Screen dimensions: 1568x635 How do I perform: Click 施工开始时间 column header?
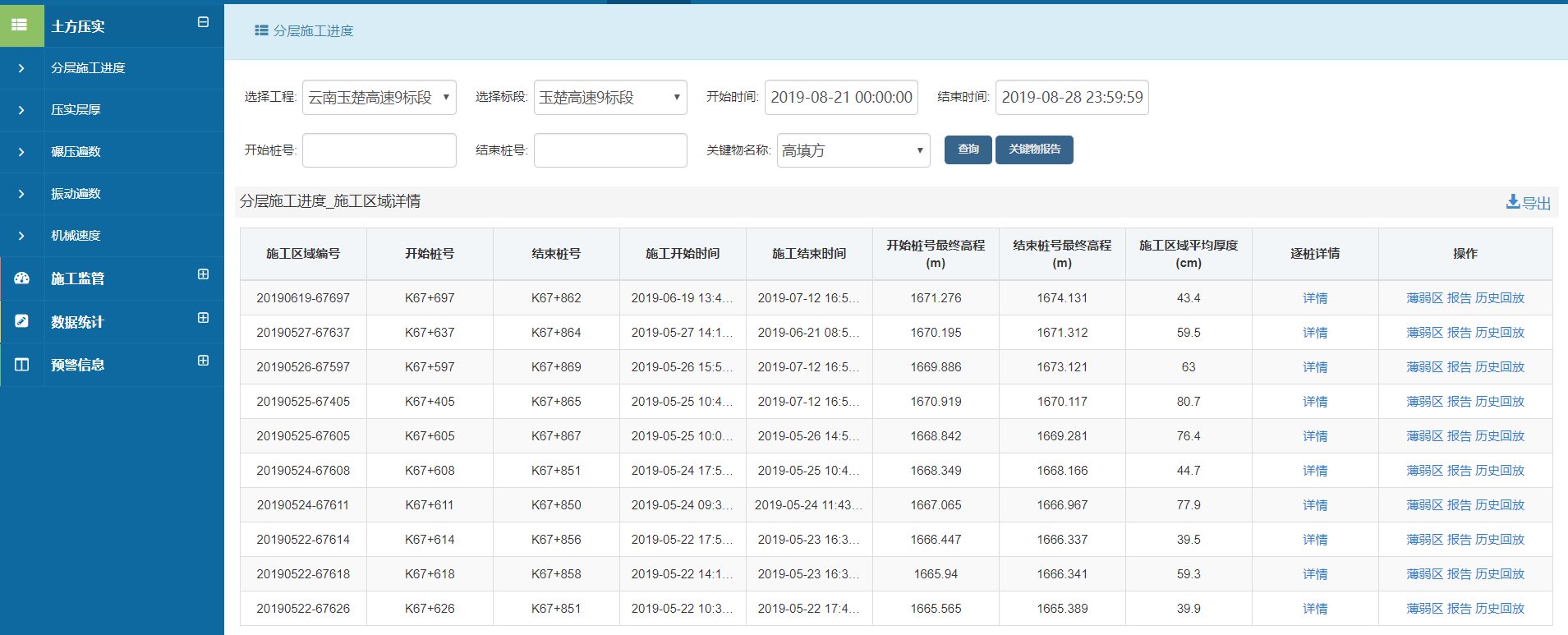(x=683, y=254)
